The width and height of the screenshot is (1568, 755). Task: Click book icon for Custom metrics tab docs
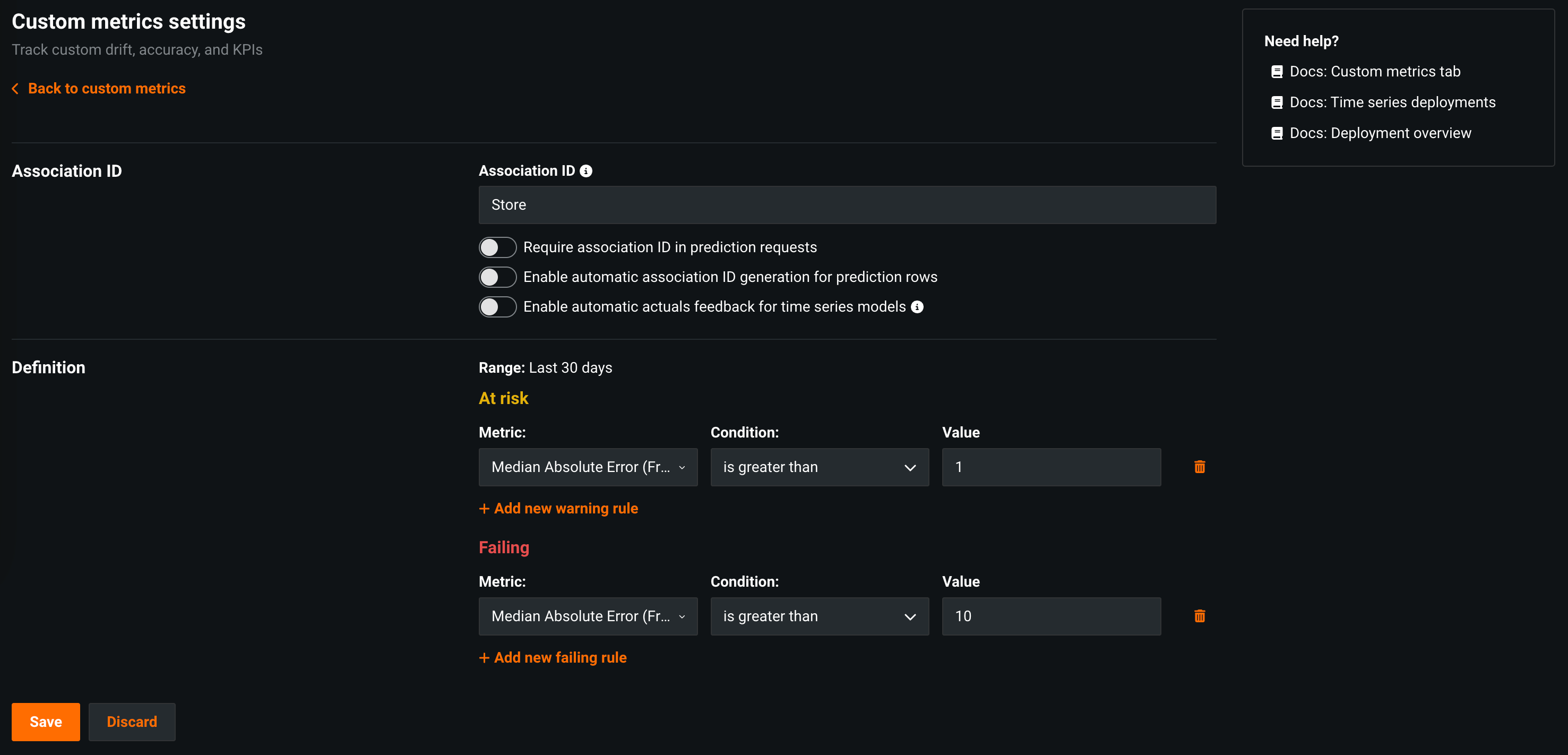point(1277,72)
